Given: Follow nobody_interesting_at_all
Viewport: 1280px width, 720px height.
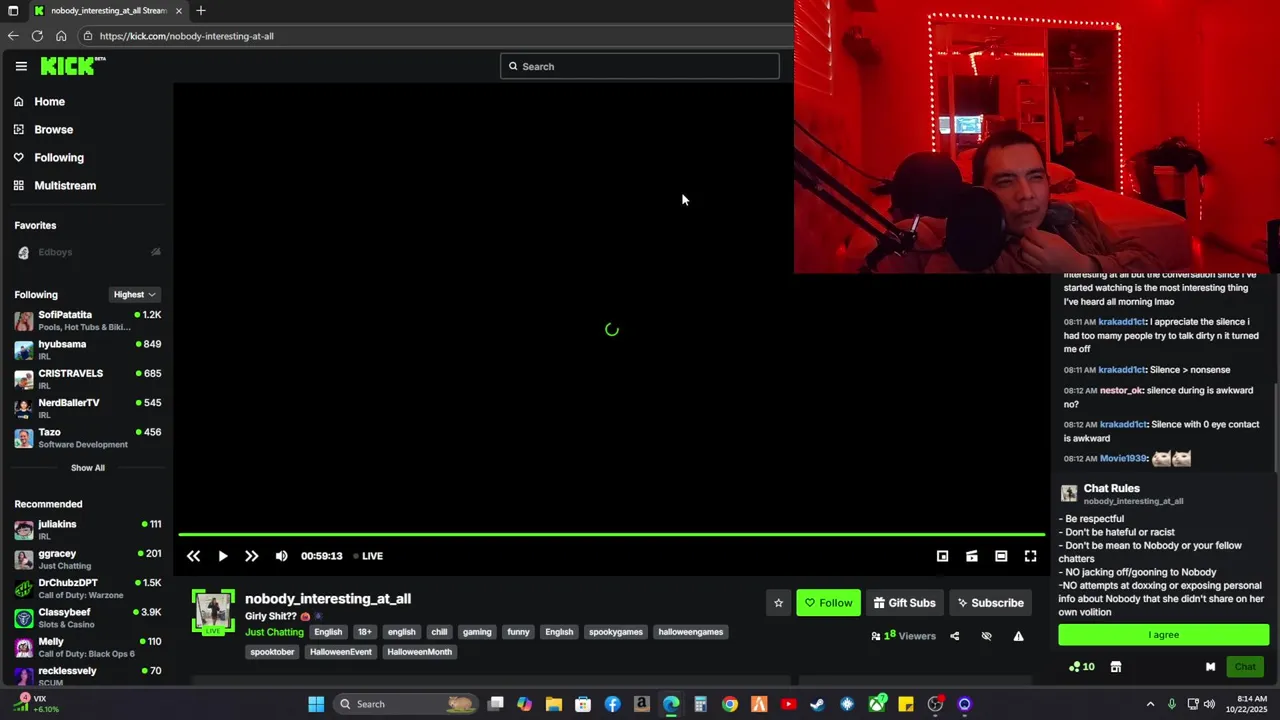Looking at the screenshot, I should (828, 603).
